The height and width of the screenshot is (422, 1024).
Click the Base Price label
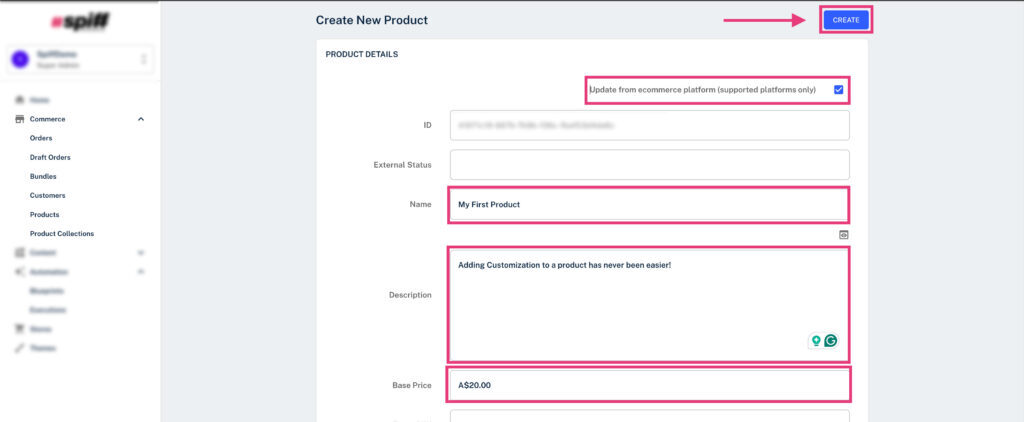(411, 385)
